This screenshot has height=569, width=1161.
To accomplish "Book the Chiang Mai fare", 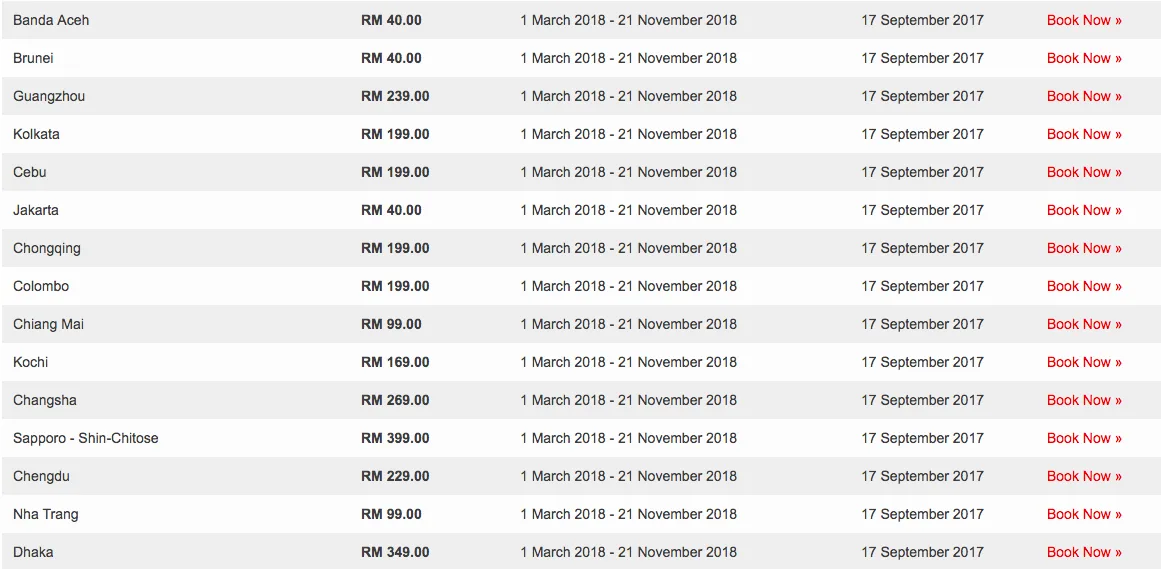I will [1083, 324].
